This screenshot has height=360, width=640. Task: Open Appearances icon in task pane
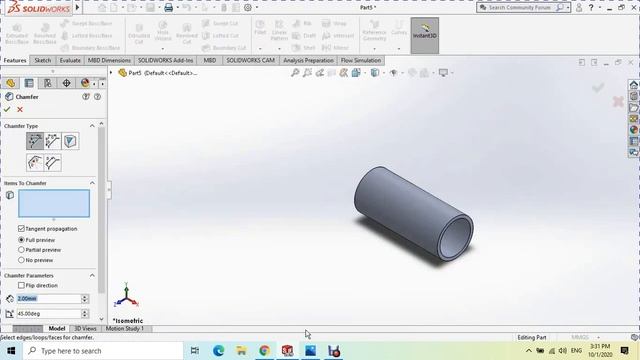tap(633, 130)
